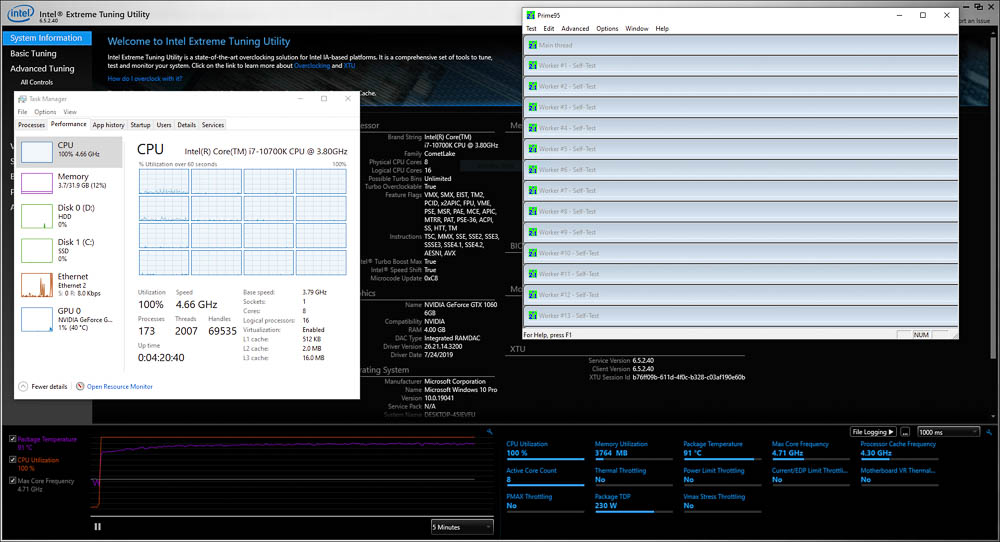Switch to Details tab in Task Manager
Screen dimensions: 1000x542
point(186,125)
